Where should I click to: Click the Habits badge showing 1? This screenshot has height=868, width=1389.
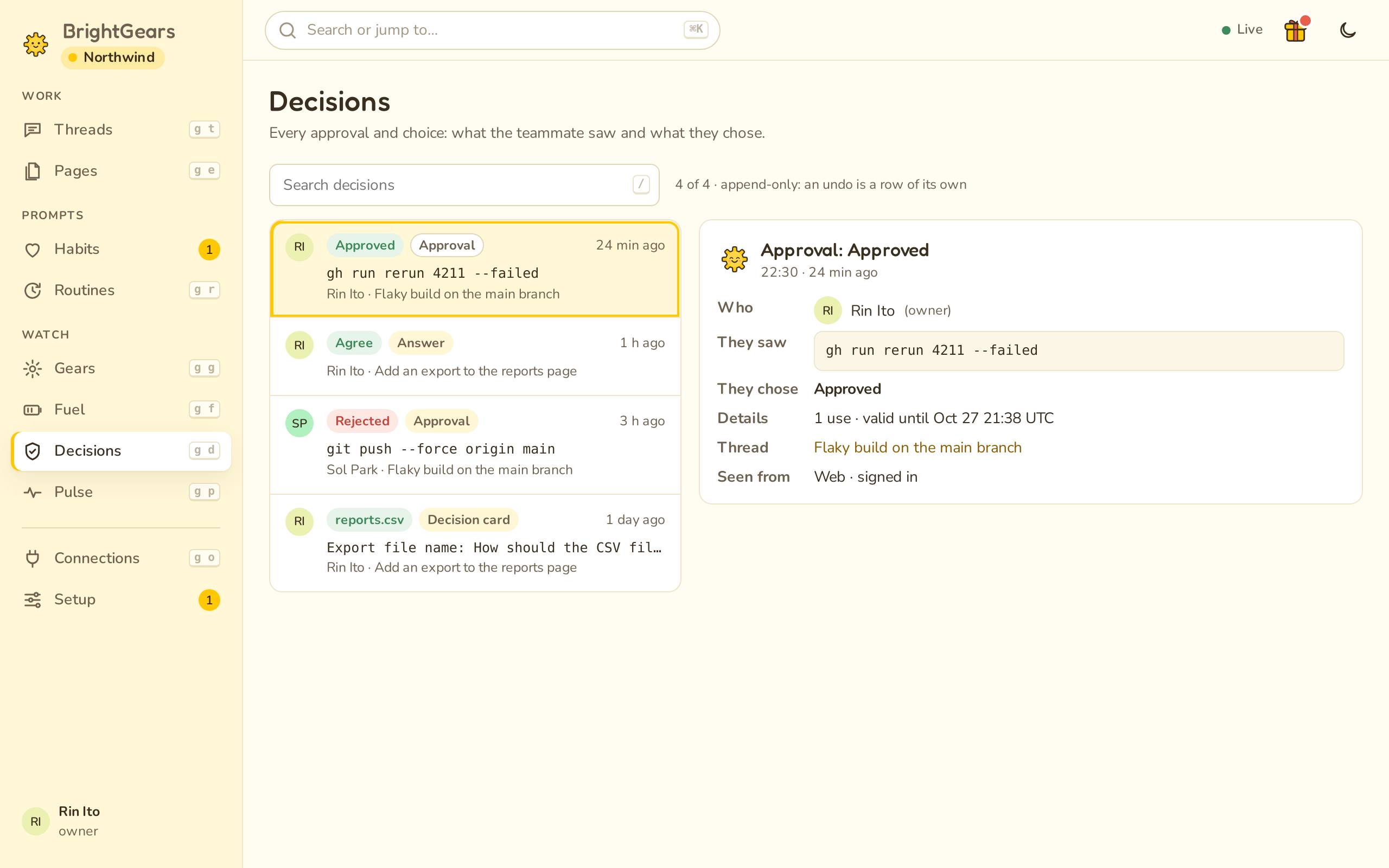pyautogui.click(x=209, y=250)
